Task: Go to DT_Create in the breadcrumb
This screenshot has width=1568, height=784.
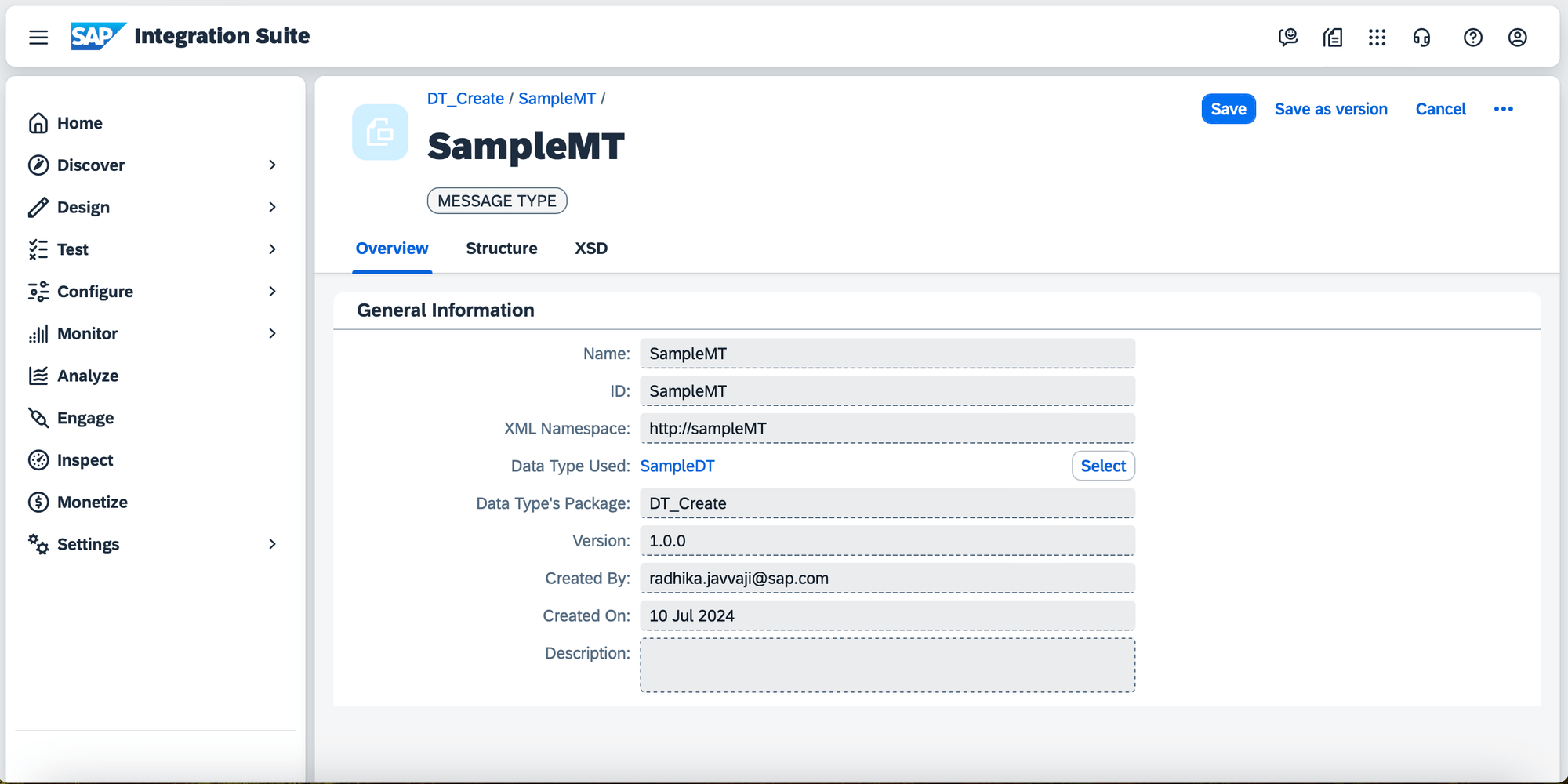Action: (x=465, y=99)
